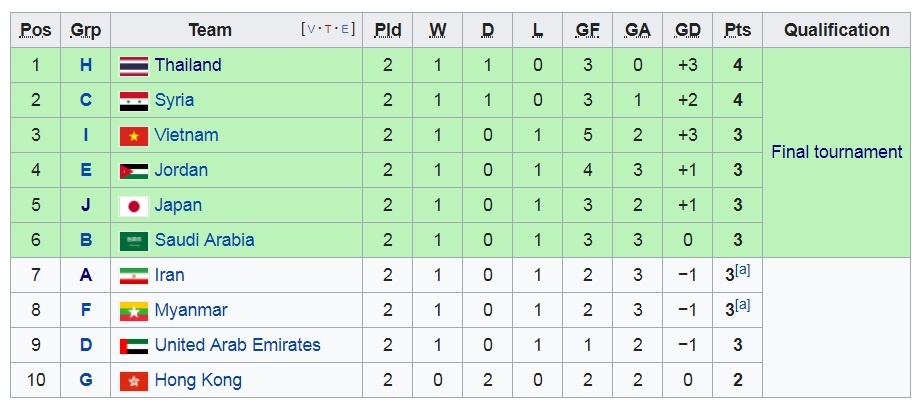Click the Saudi Arabia flag icon
The image size is (921, 407).
pos(134,241)
